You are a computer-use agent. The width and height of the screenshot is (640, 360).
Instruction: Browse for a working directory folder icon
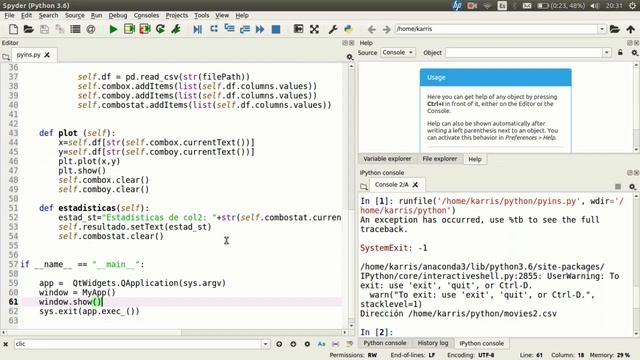click(615, 29)
